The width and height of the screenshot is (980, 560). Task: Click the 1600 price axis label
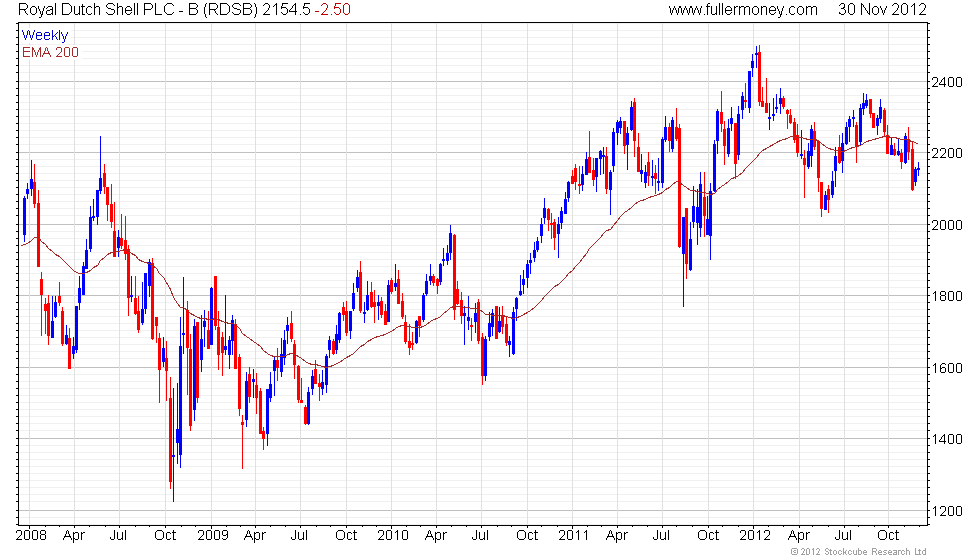click(x=946, y=368)
